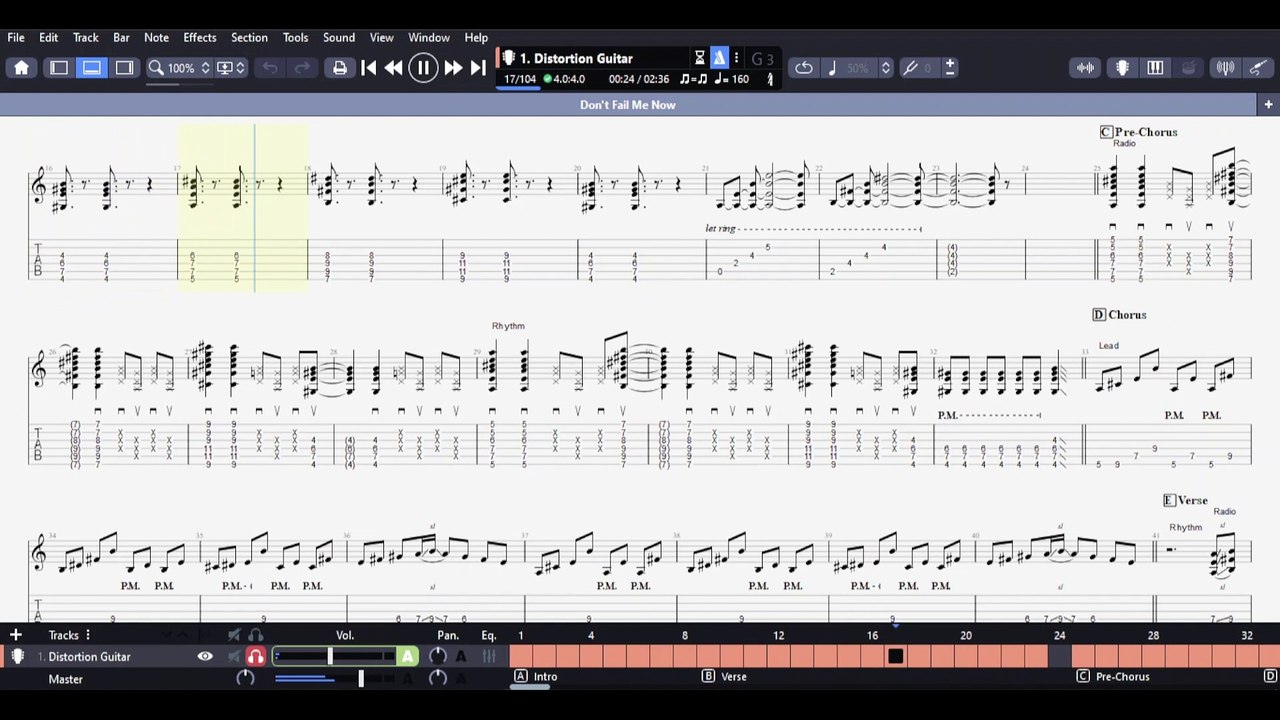This screenshot has height=720, width=1280.
Task: Click the relative speed note icon
Action: coord(832,68)
